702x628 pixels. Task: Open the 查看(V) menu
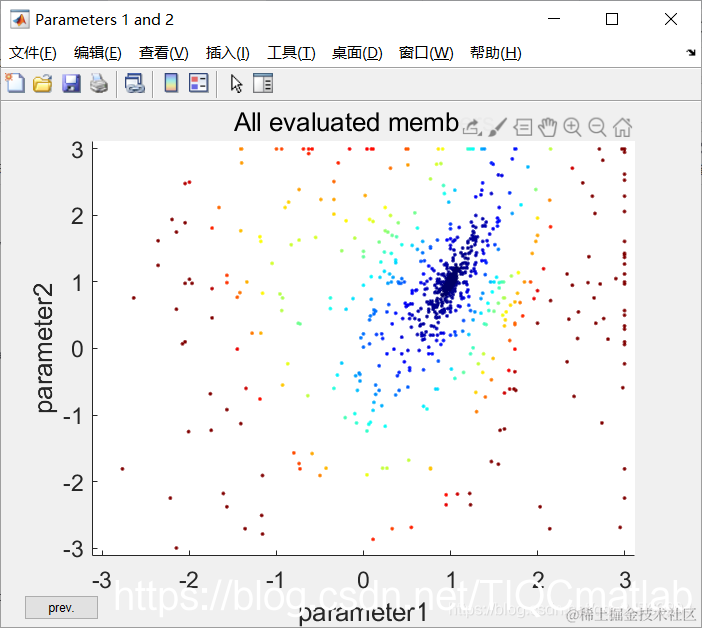pyautogui.click(x=163, y=53)
